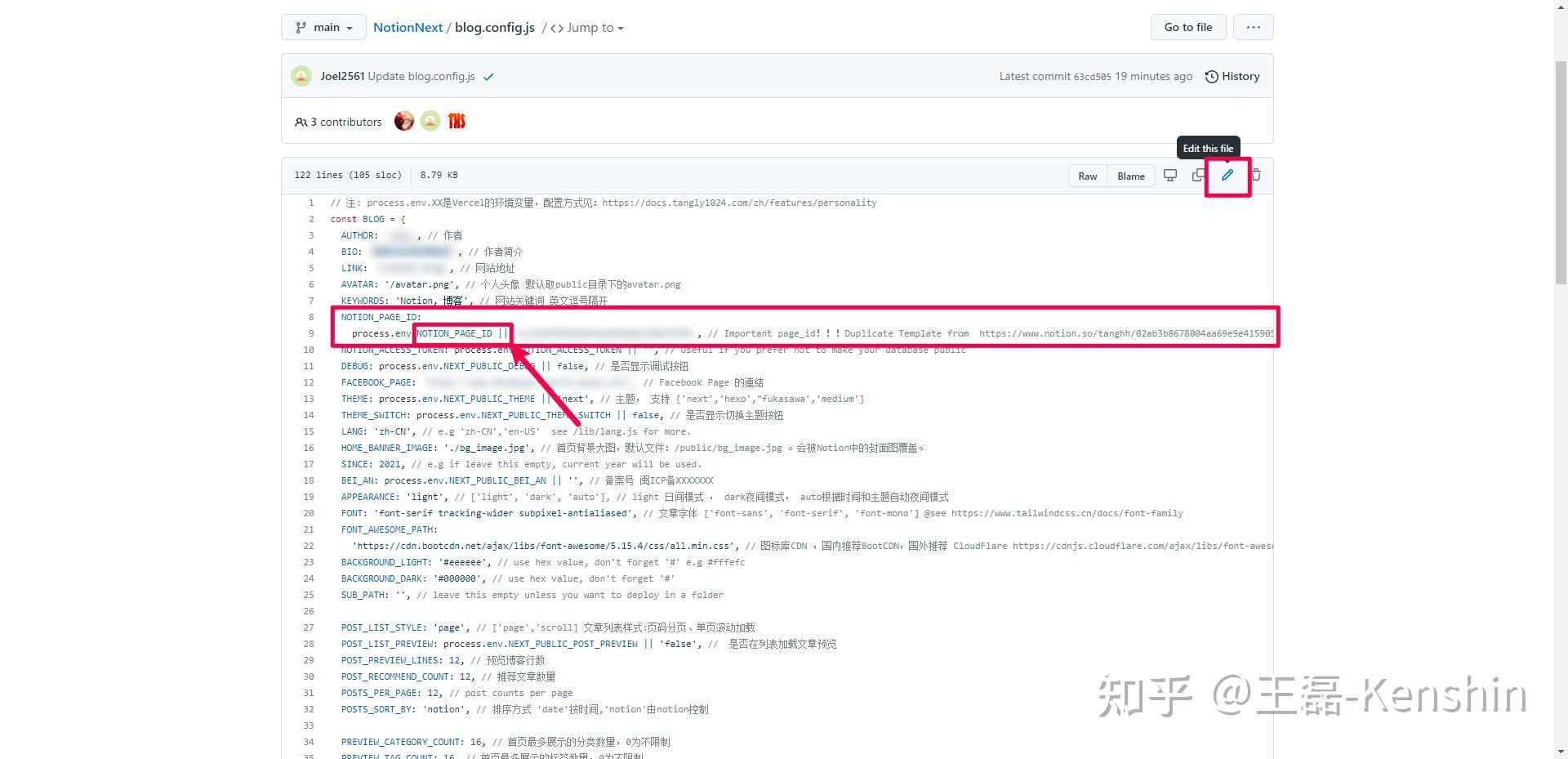Click the trash icon to delete blog.config.js

click(x=1256, y=175)
